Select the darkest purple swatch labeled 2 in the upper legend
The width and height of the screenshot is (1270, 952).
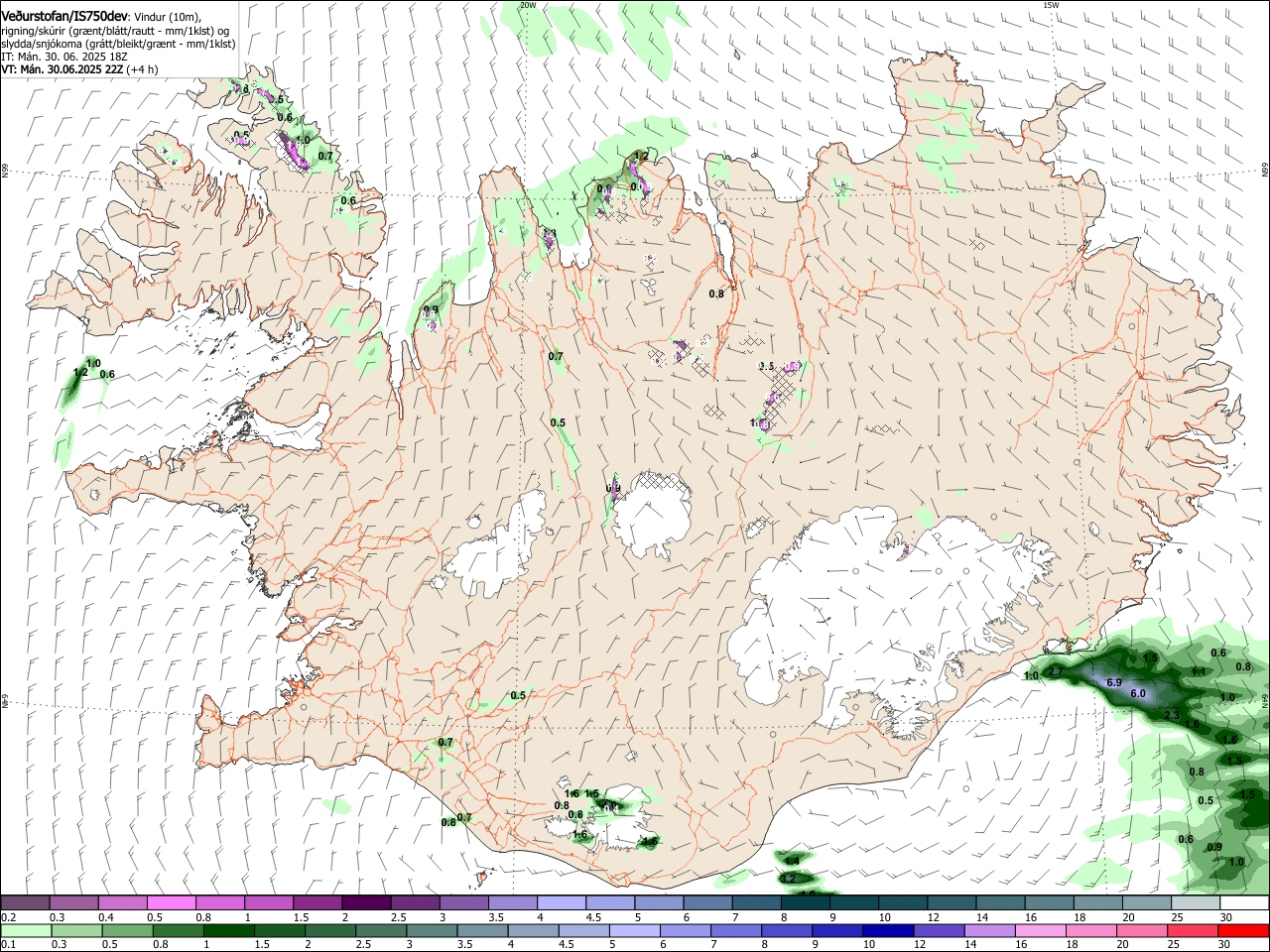(366, 902)
